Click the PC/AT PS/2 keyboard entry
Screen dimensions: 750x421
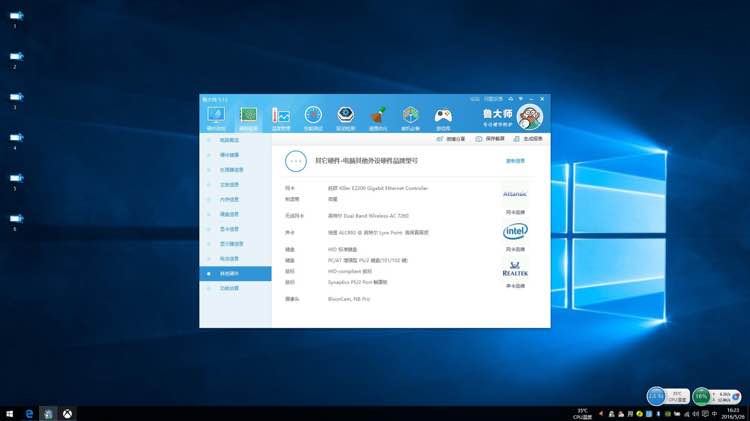point(368,261)
